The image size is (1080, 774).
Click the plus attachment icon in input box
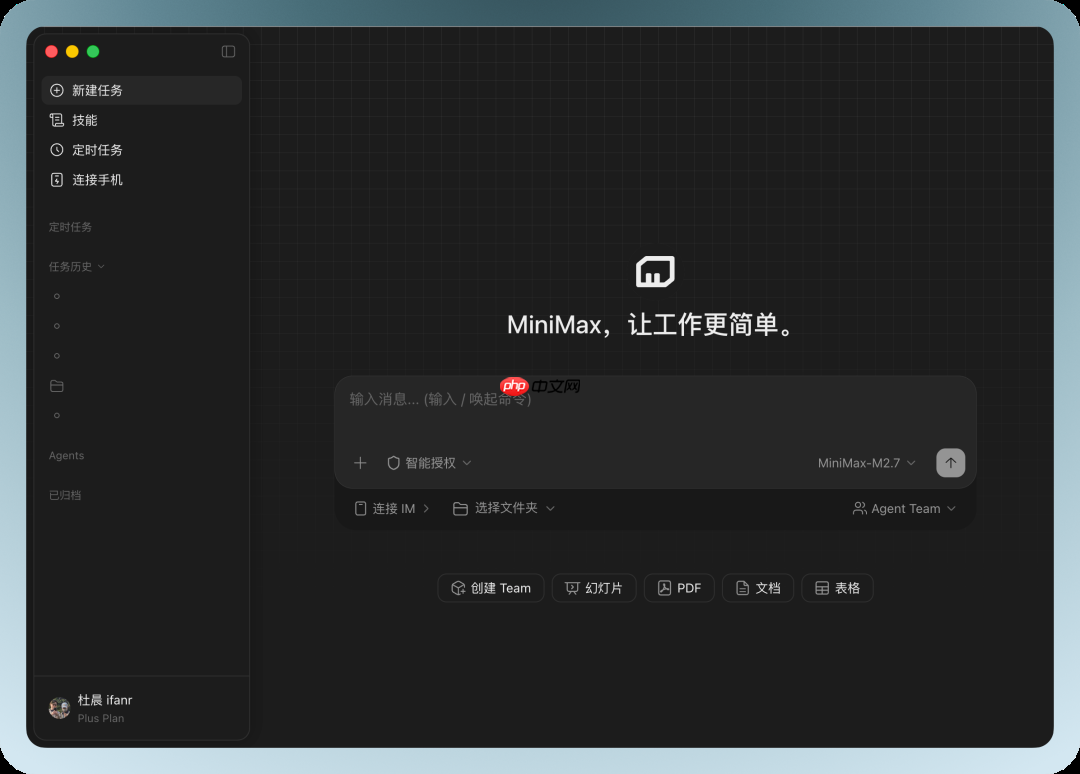[x=360, y=463]
